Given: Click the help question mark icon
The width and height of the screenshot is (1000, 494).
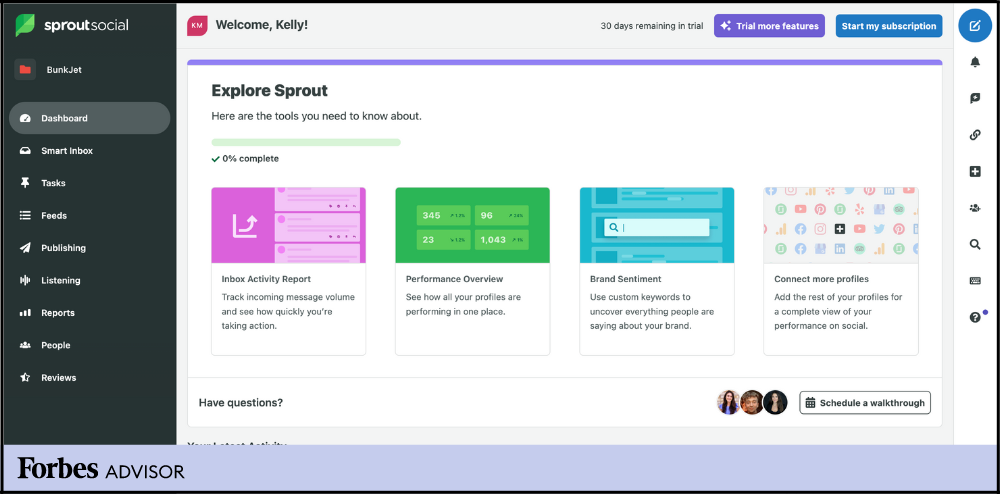Looking at the screenshot, I should [x=975, y=317].
